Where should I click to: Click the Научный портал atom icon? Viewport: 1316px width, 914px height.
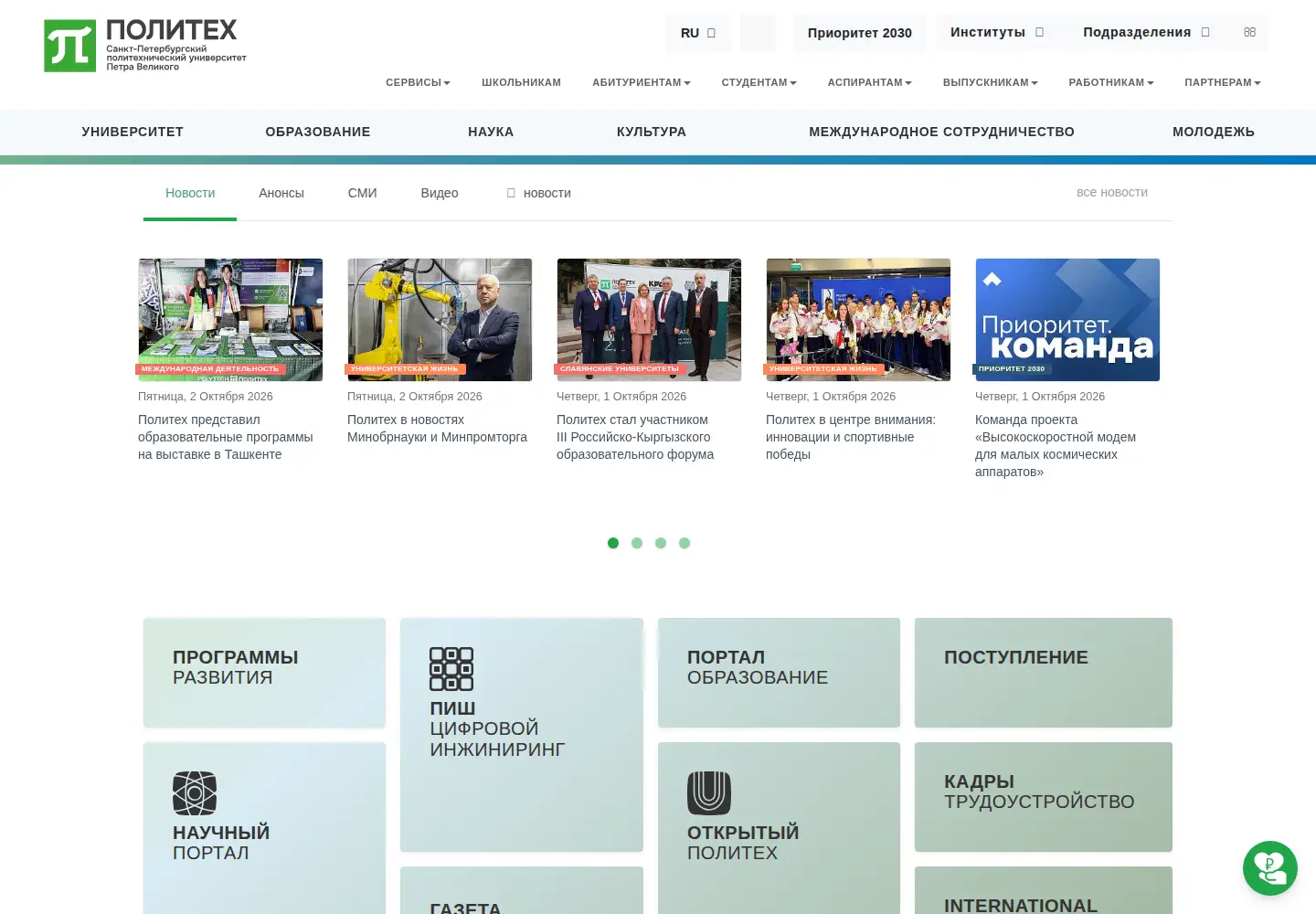pos(195,792)
